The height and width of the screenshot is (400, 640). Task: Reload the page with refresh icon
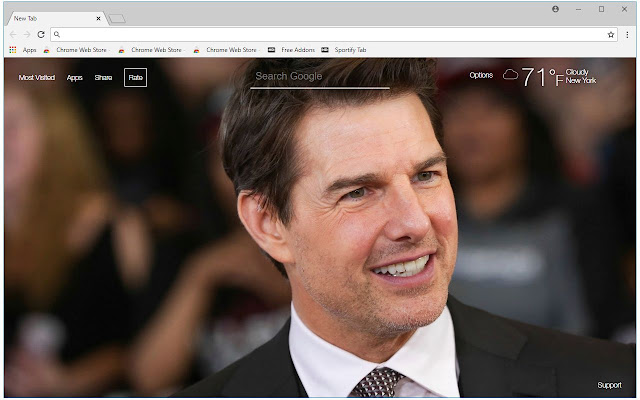click(41, 35)
